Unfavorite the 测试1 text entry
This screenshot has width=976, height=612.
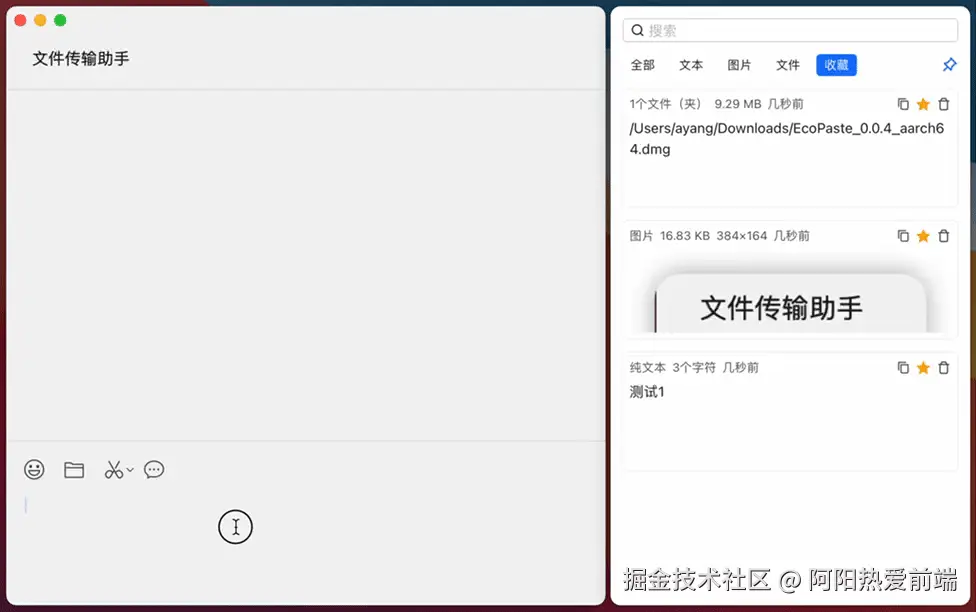click(x=922, y=367)
